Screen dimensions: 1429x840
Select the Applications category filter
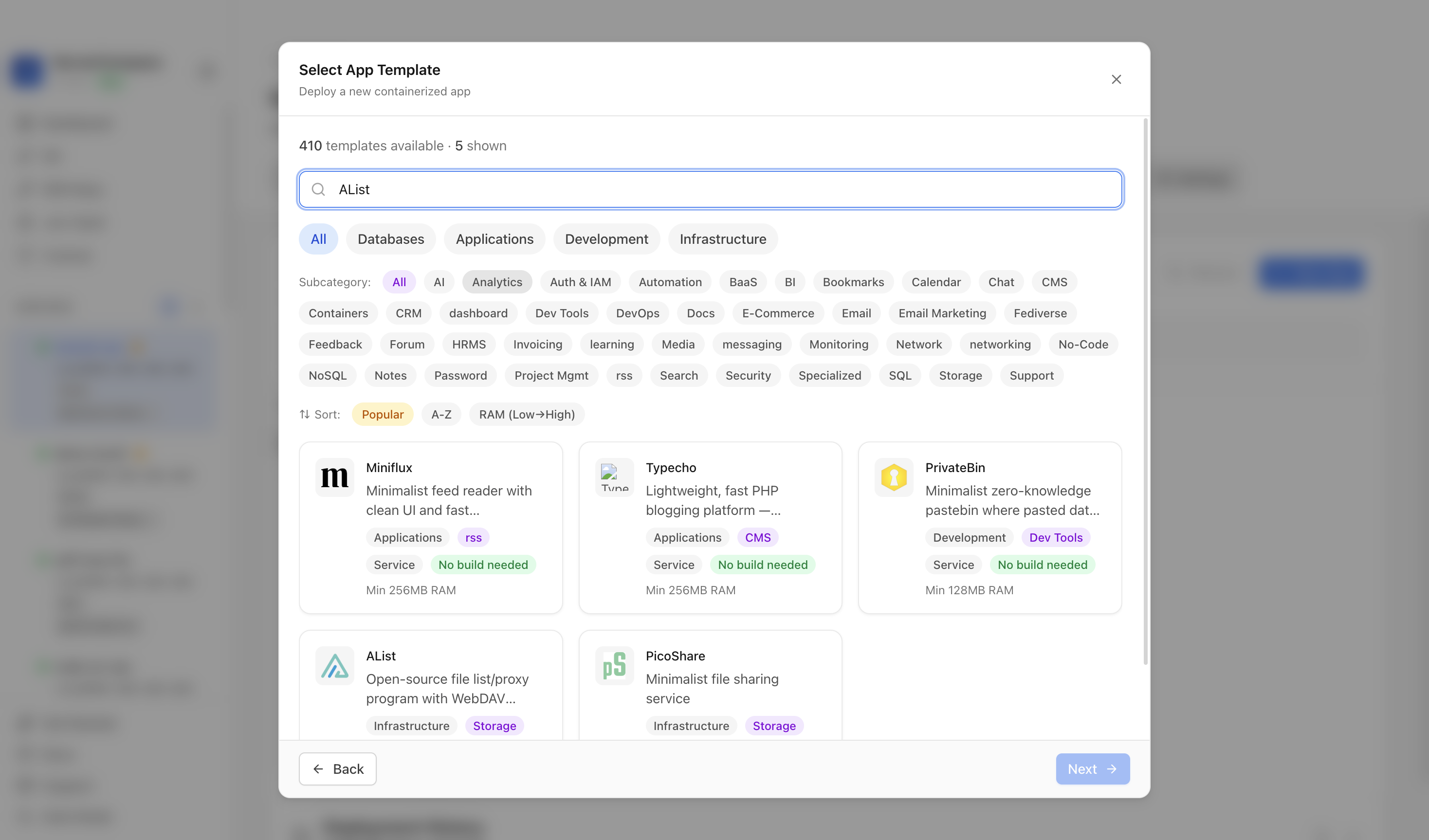495,239
